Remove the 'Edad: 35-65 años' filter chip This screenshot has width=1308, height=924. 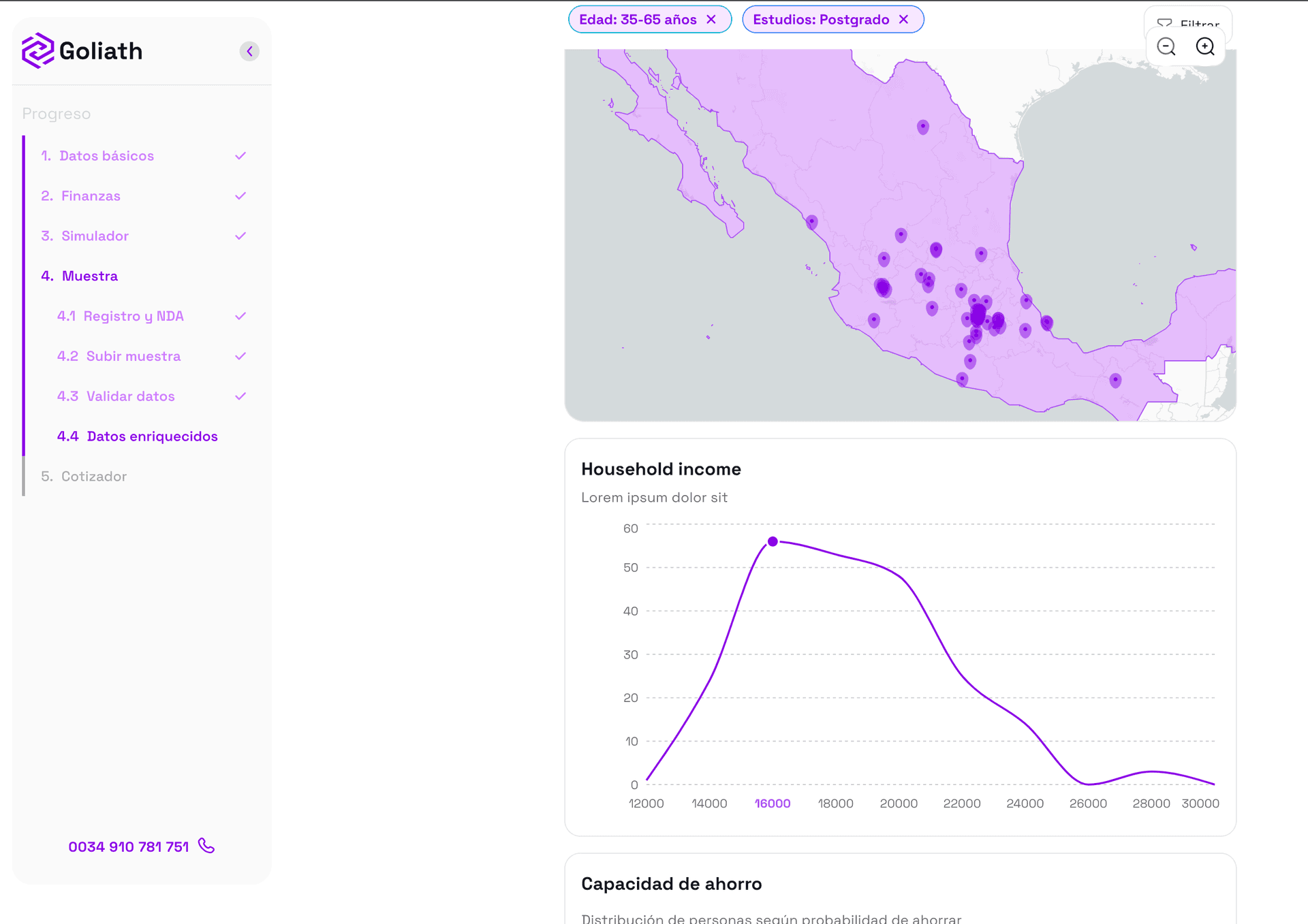(x=711, y=19)
